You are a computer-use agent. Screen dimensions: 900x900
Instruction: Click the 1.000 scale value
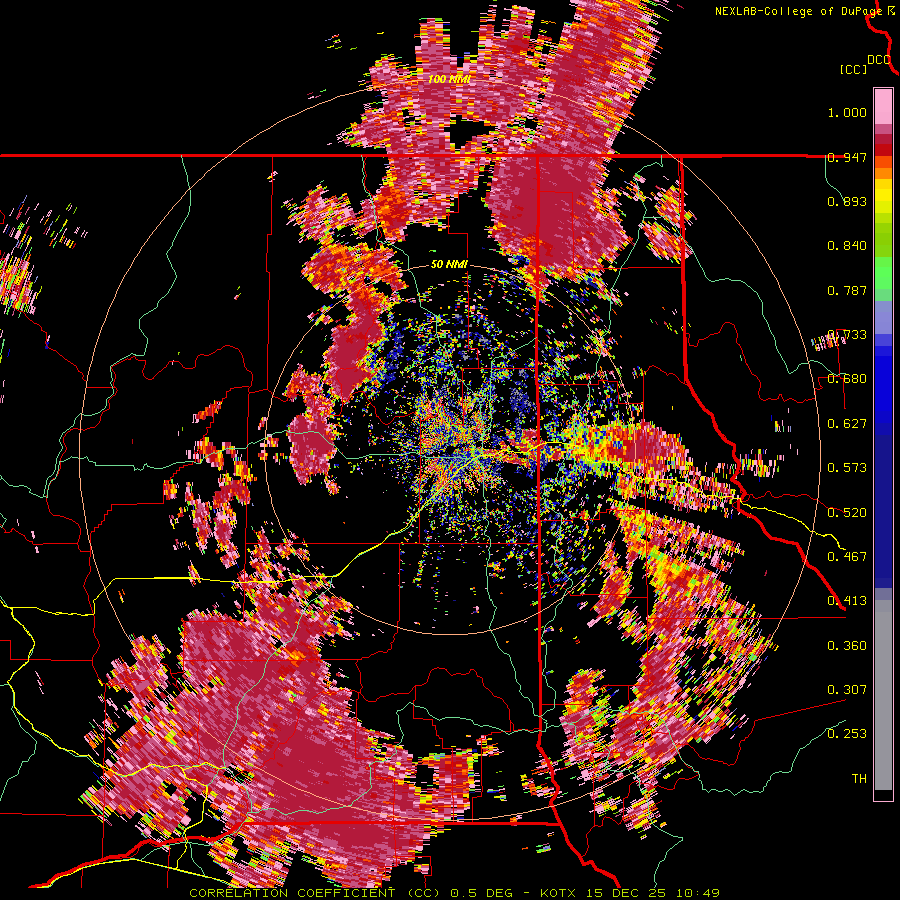coord(847,112)
